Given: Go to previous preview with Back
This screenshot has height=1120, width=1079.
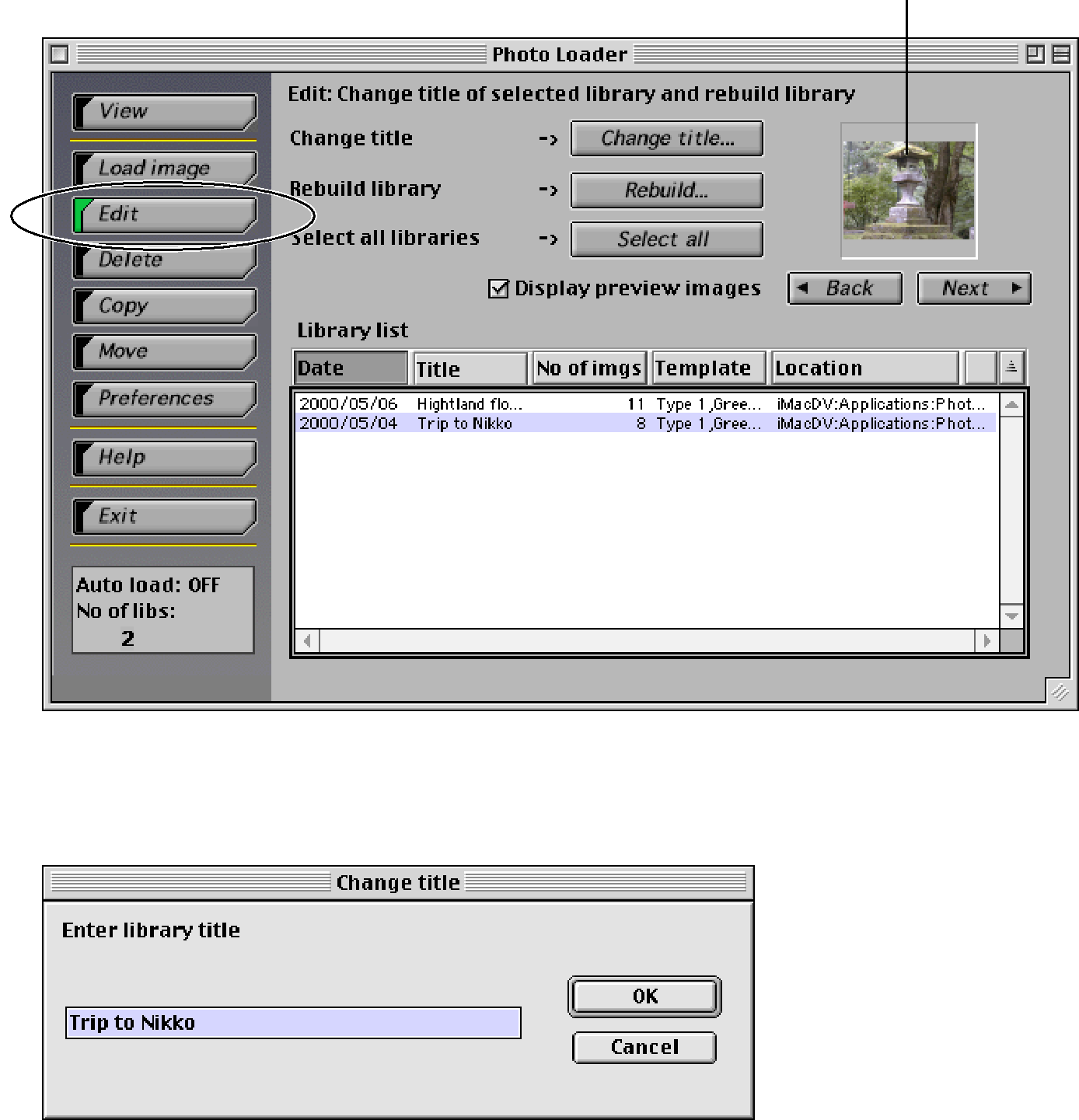Looking at the screenshot, I should (x=845, y=288).
